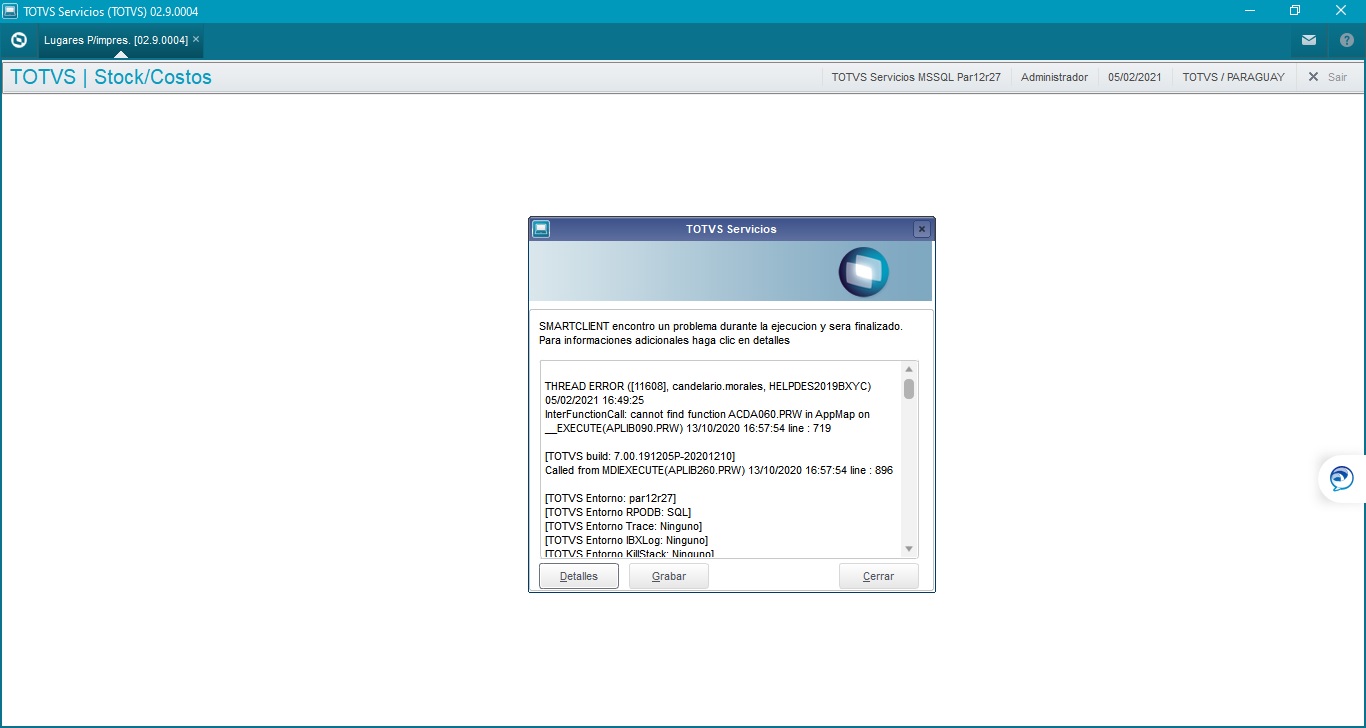The width and height of the screenshot is (1366, 728).
Task: Click the Grabar button
Action: (x=669, y=576)
